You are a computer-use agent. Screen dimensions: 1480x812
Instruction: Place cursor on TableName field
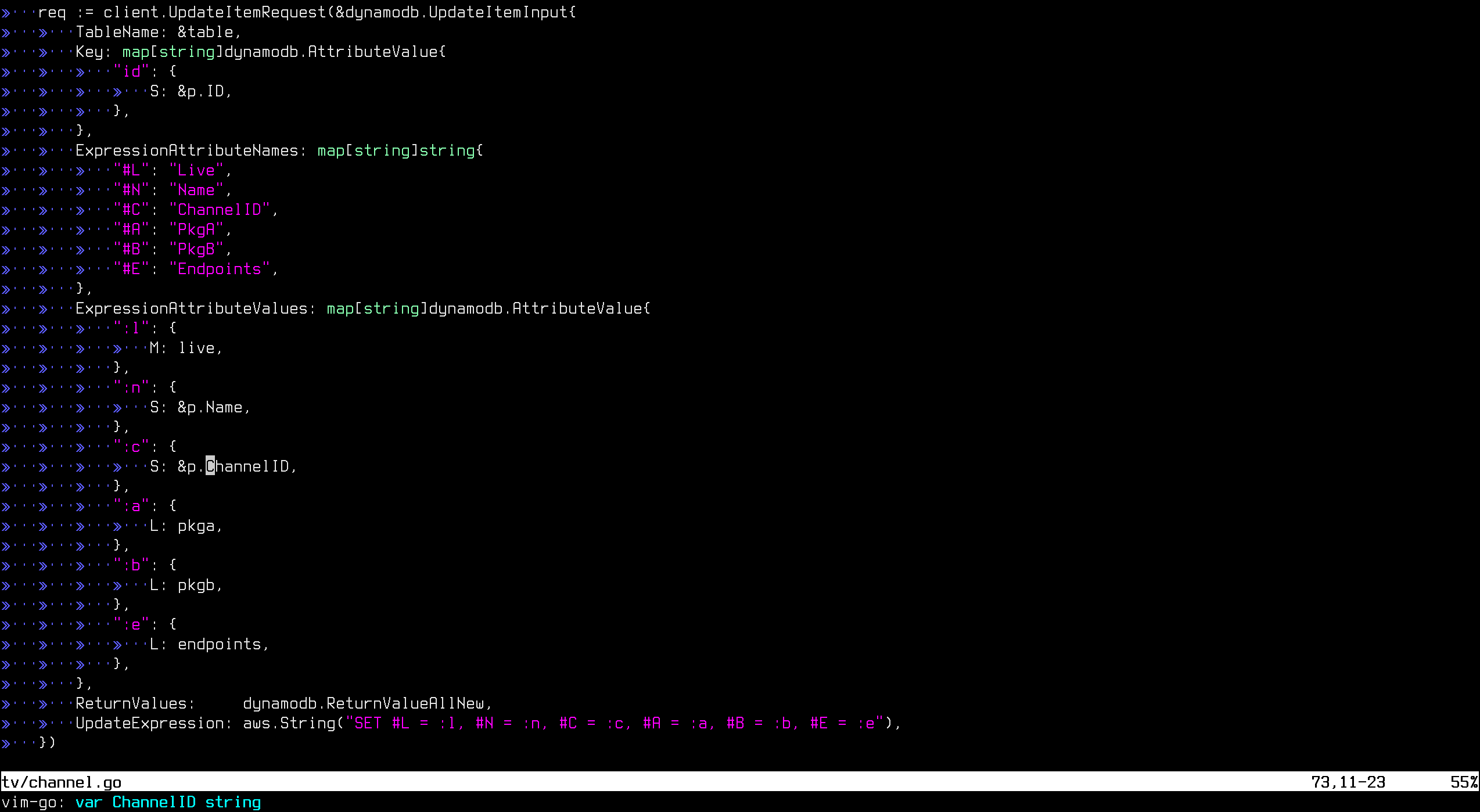click(117, 32)
